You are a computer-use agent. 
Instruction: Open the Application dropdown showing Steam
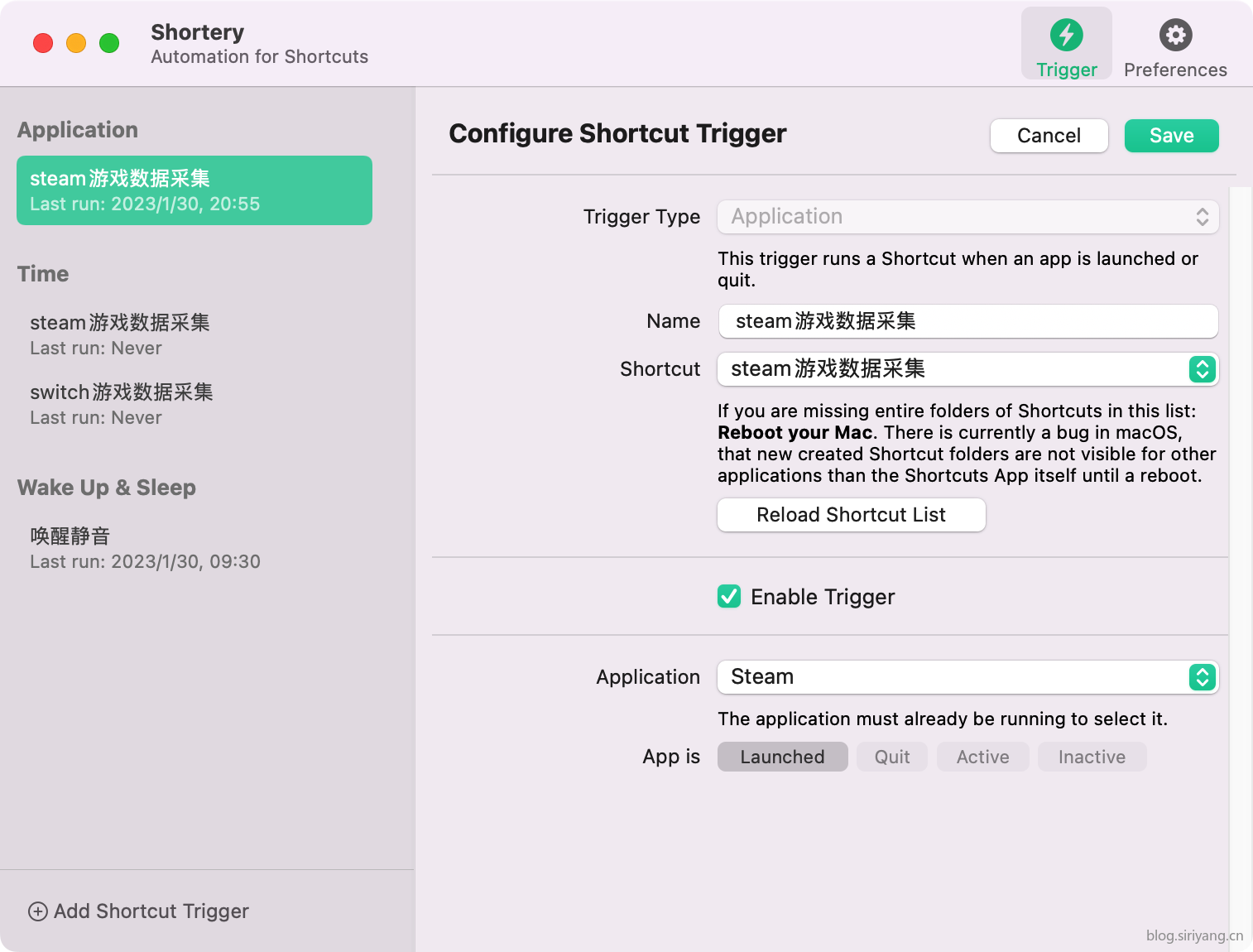pyautogui.click(x=1203, y=676)
